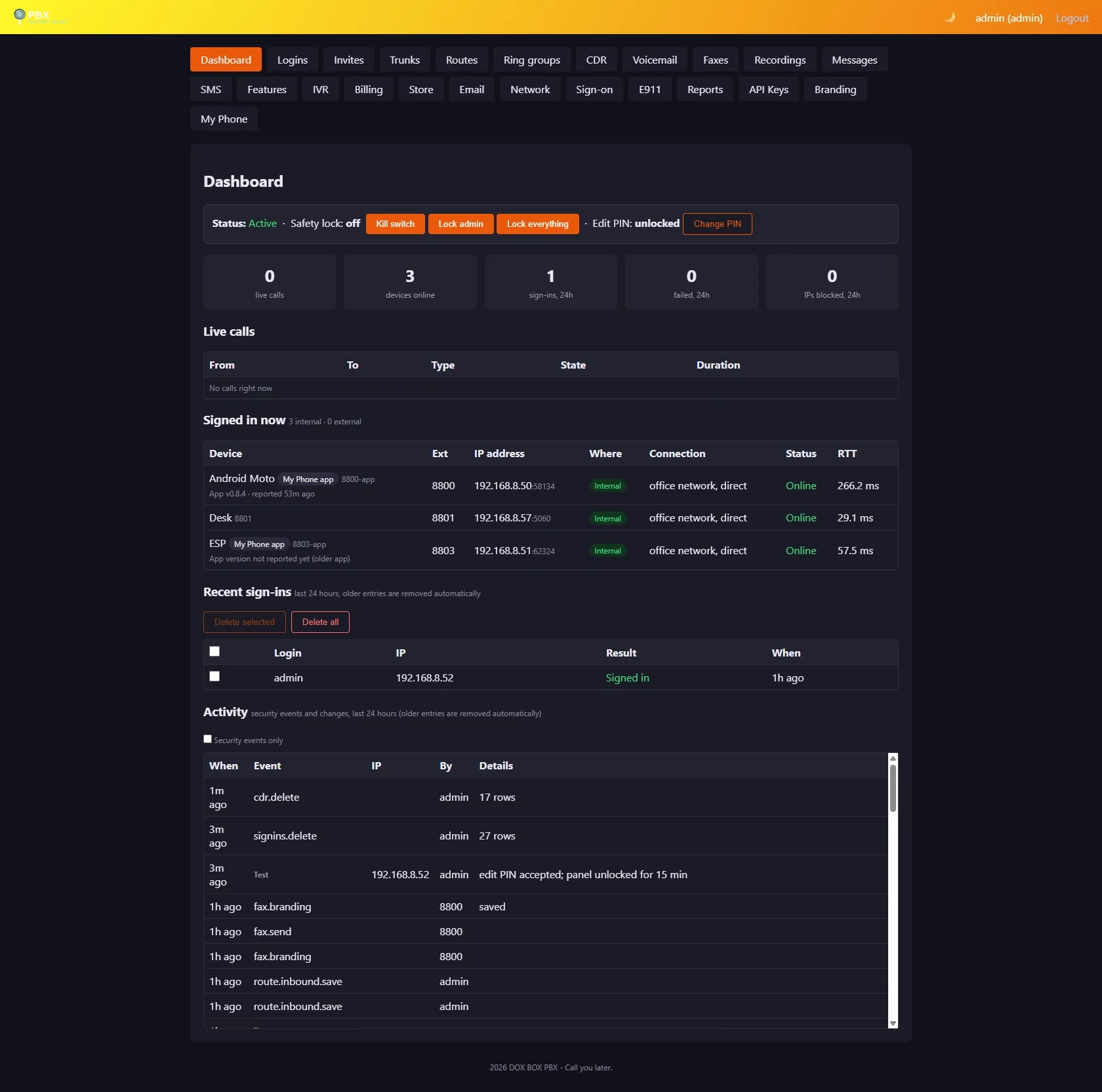1102x1092 pixels.
Task: Open the Billing tab
Action: pos(369,89)
